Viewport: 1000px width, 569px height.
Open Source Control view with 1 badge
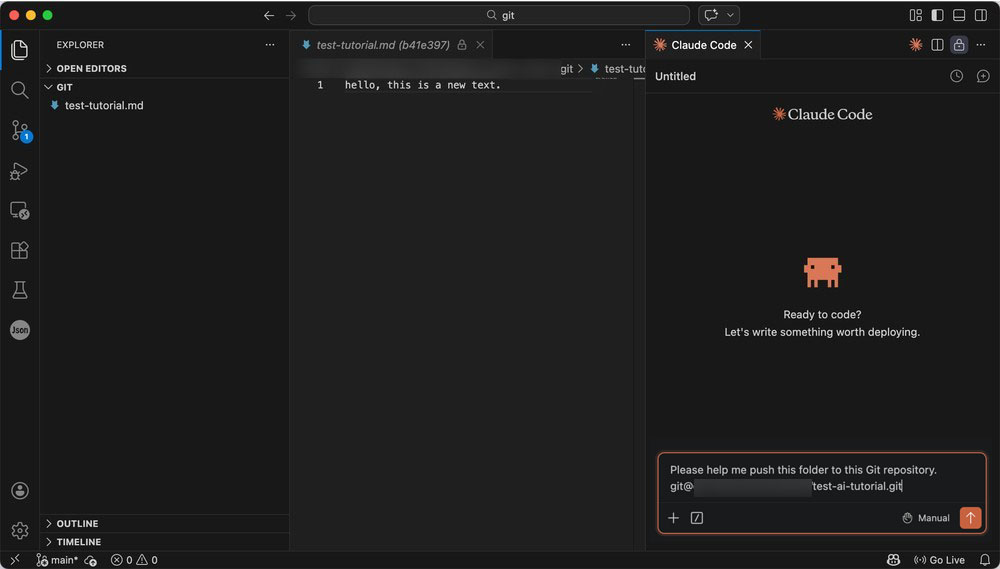pos(20,131)
